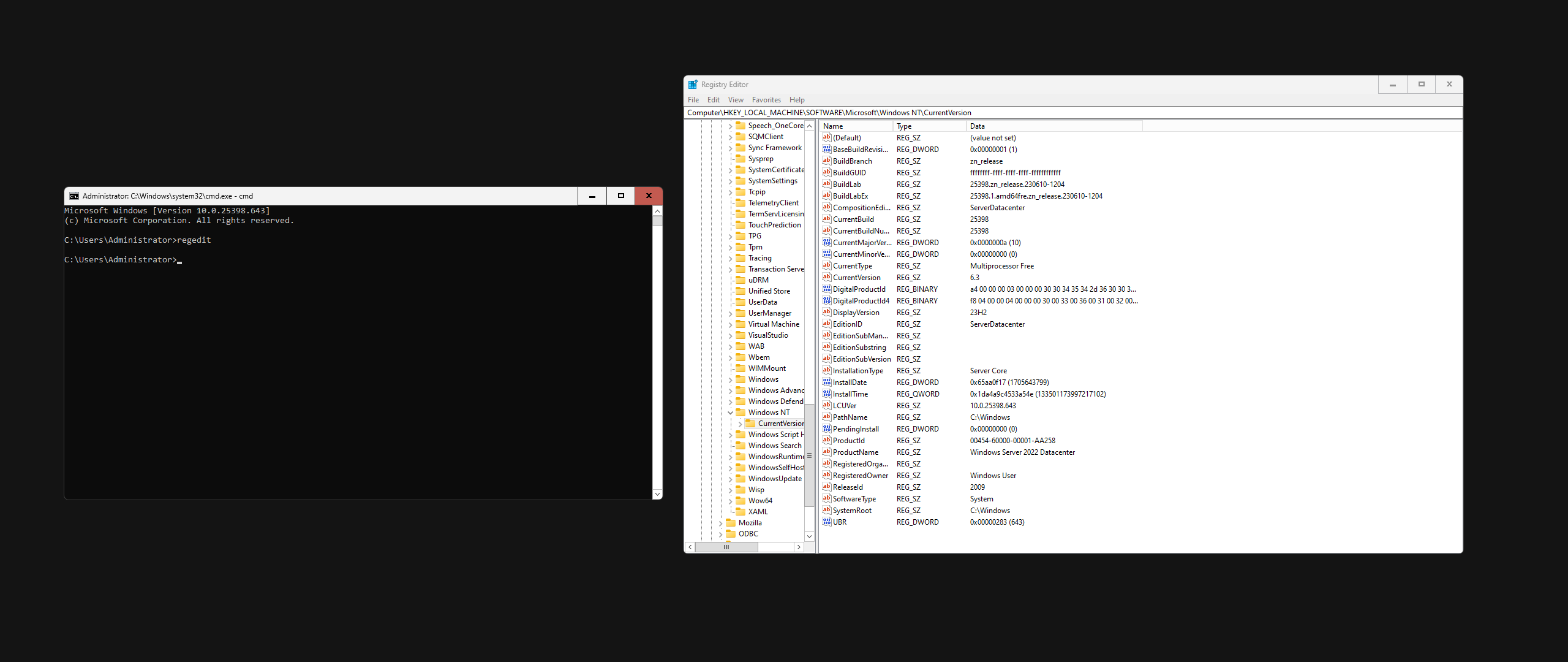
Task: Click the Registry Editor title bar icon
Action: (x=693, y=85)
